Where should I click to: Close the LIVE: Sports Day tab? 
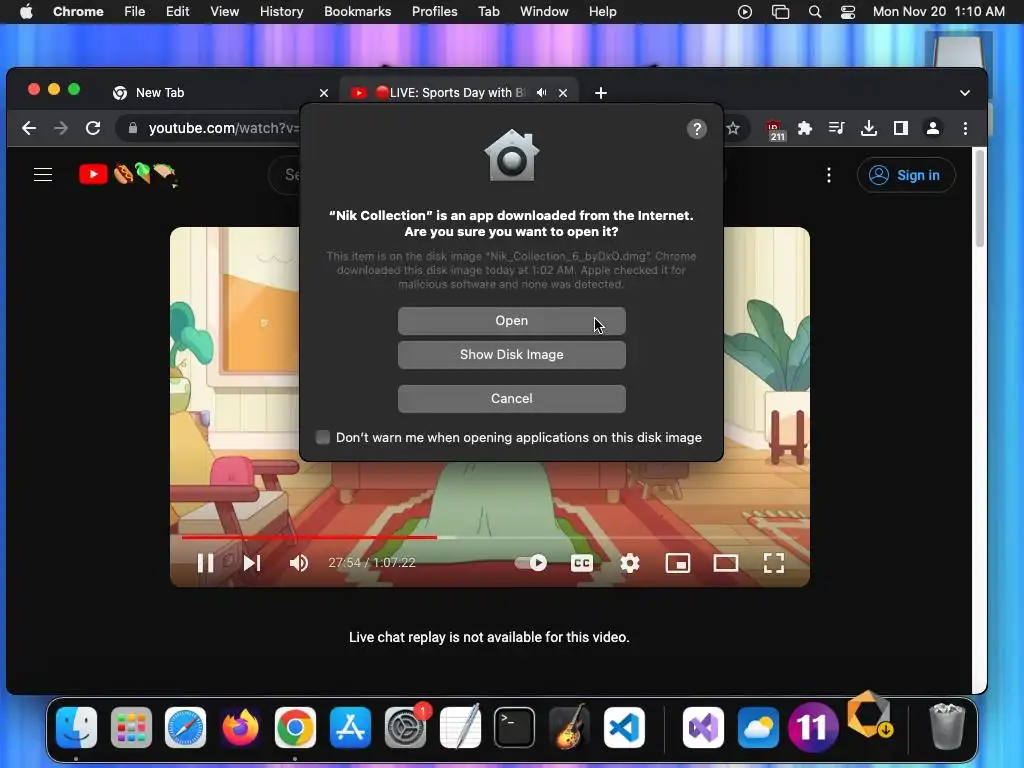(x=563, y=93)
